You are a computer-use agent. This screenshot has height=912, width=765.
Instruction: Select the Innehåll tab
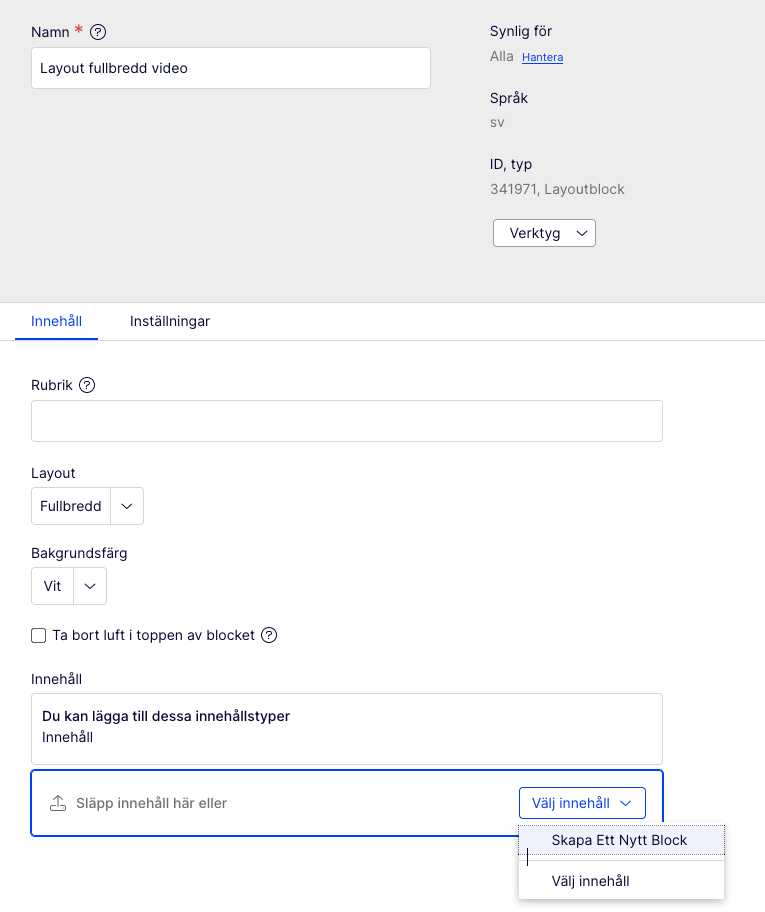pos(56,321)
